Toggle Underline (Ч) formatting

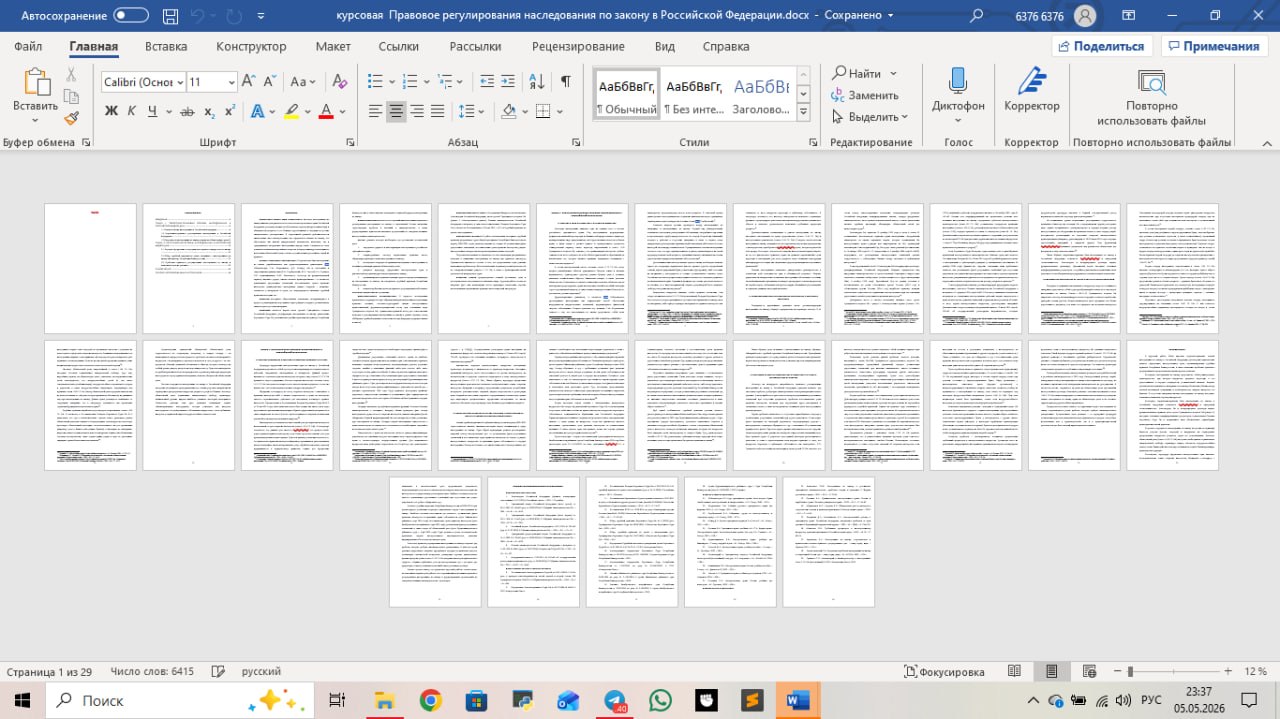click(x=152, y=112)
